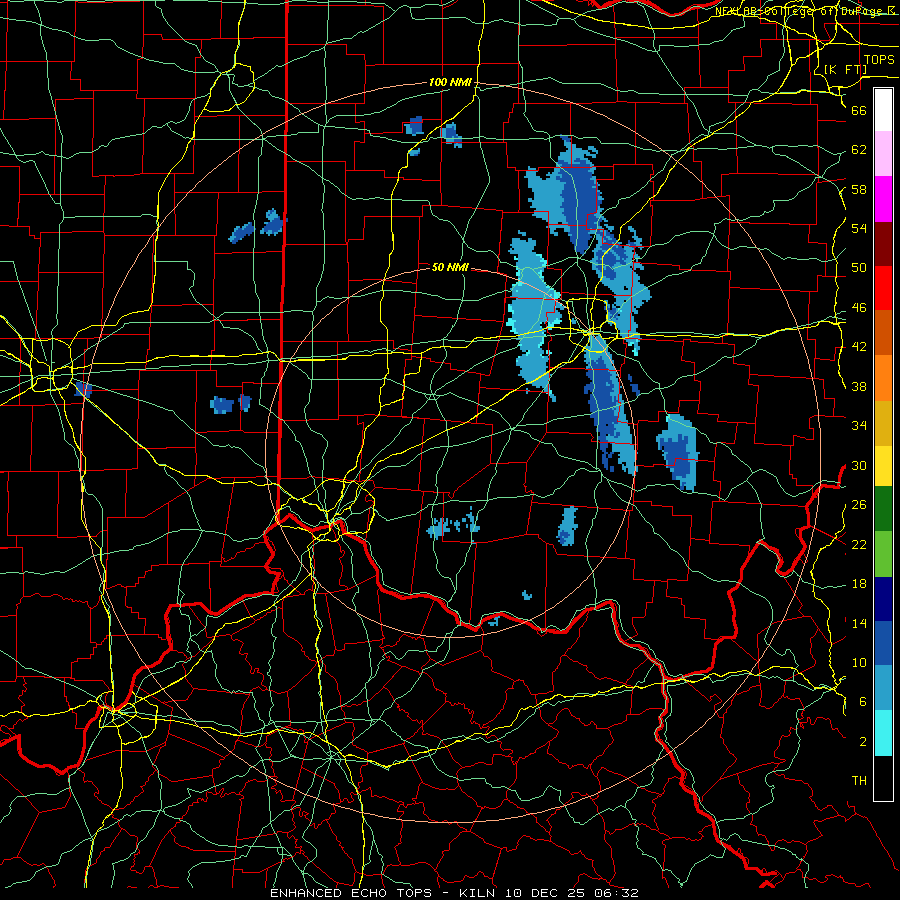
Task: Click the '30' scale value
Action: pyautogui.click(x=859, y=465)
